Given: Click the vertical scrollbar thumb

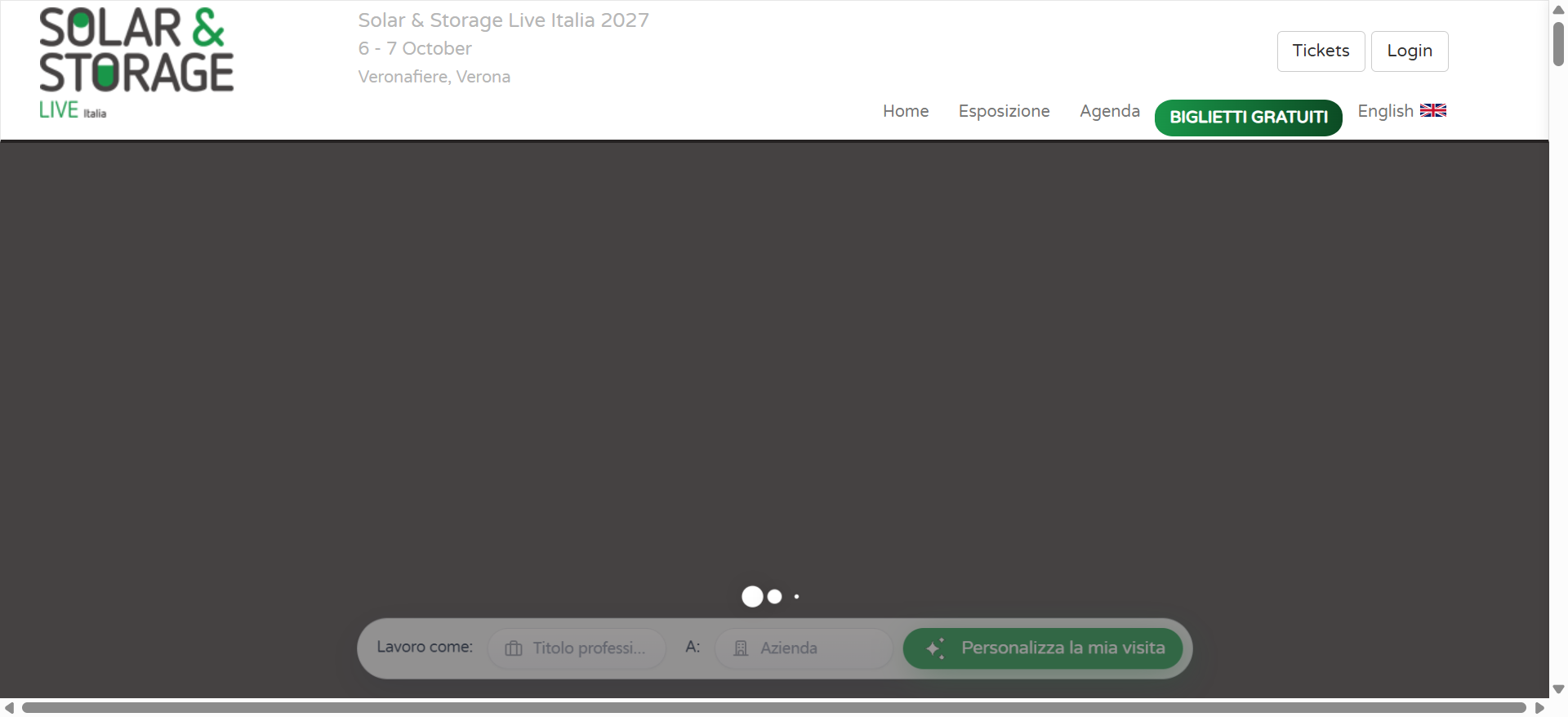Looking at the screenshot, I should [x=1558, y=44].
